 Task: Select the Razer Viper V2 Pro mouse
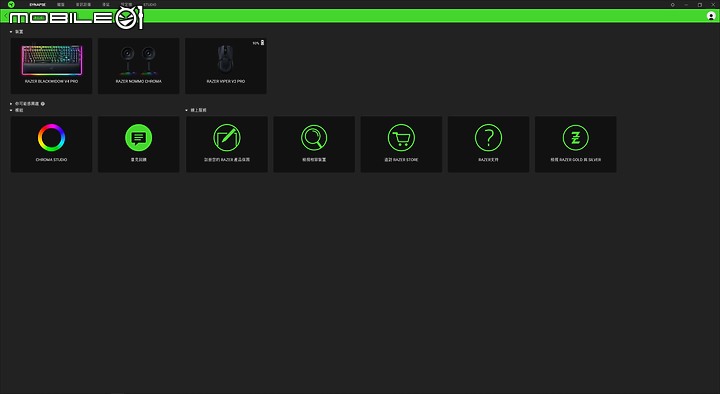[226, 66]
